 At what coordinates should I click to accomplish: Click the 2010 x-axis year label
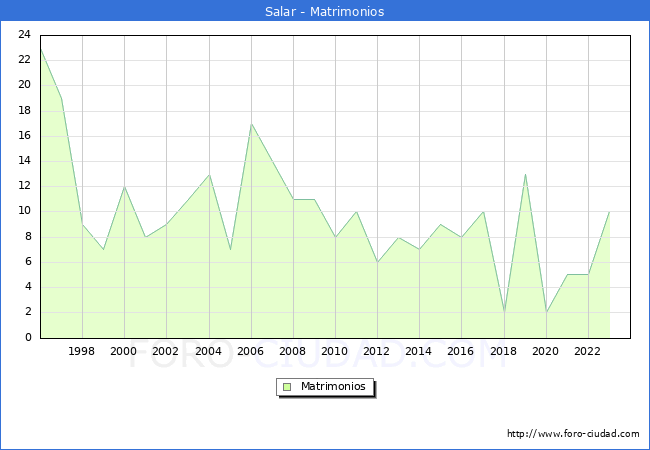(335, 352)
